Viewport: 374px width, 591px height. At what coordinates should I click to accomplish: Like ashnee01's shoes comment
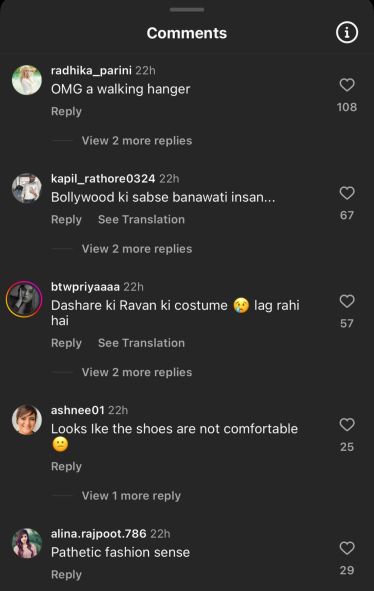pyautogui.click(x=347, y=425)
